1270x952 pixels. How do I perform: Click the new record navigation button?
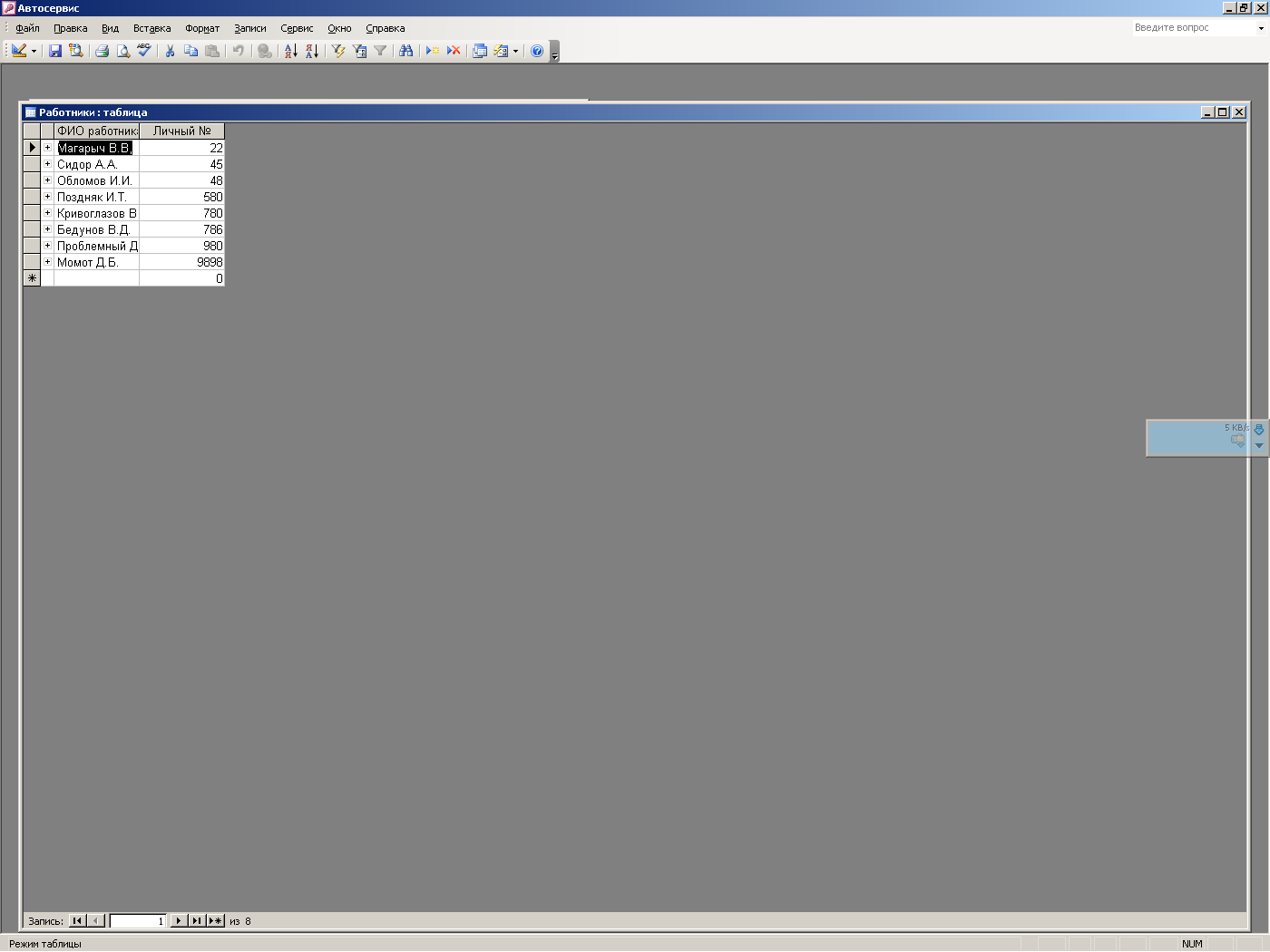215,920
